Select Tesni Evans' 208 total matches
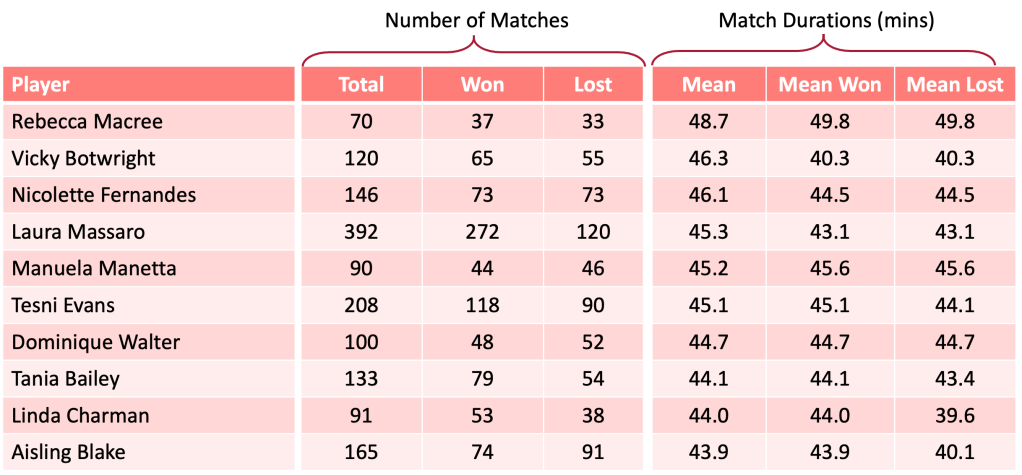This screenshot has height=475, width=1022. tap(361, 305)
